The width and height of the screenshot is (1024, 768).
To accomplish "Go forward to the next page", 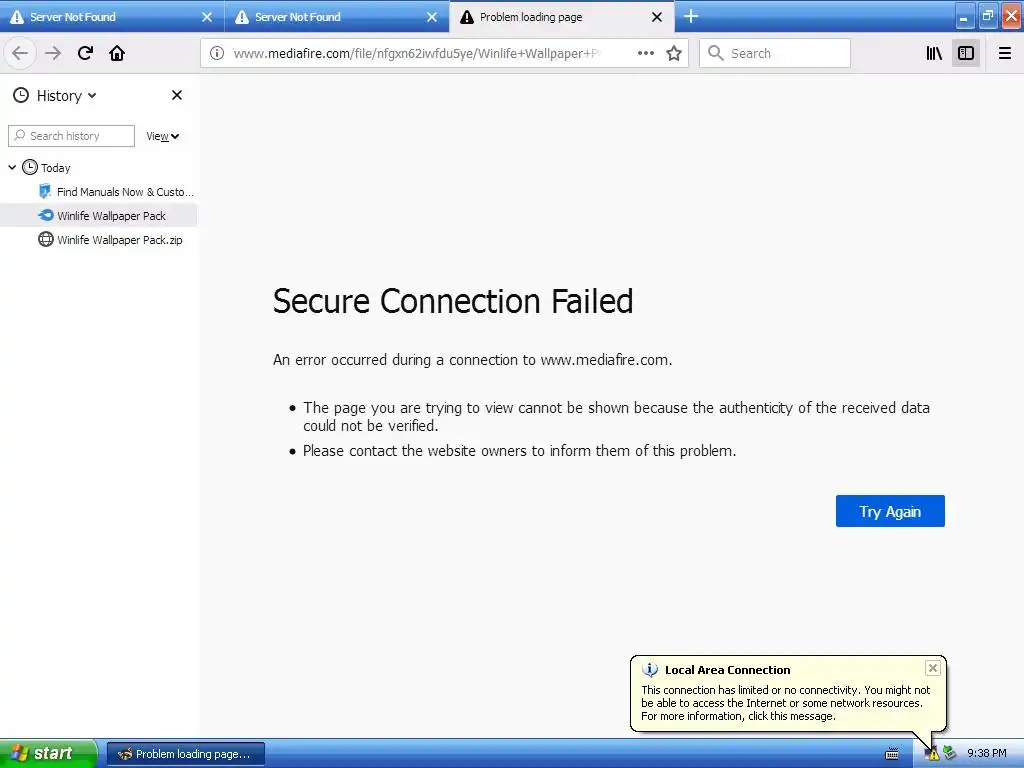I will (53, 53).
